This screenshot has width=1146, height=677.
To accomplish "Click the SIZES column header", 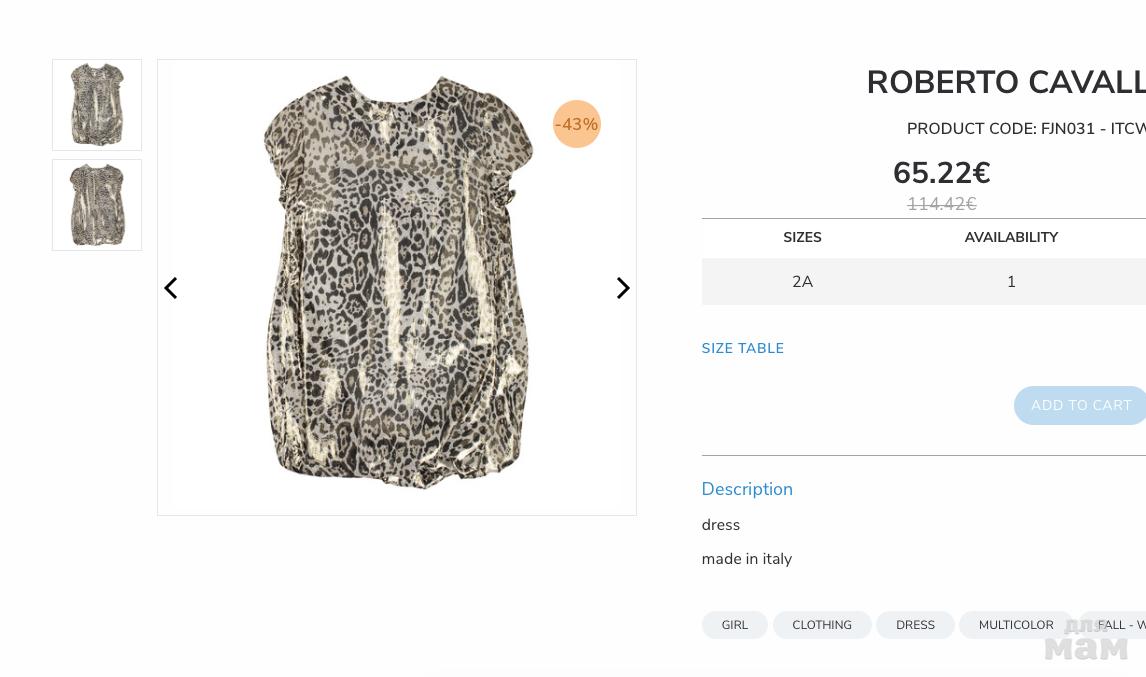I will pos(802,238).
